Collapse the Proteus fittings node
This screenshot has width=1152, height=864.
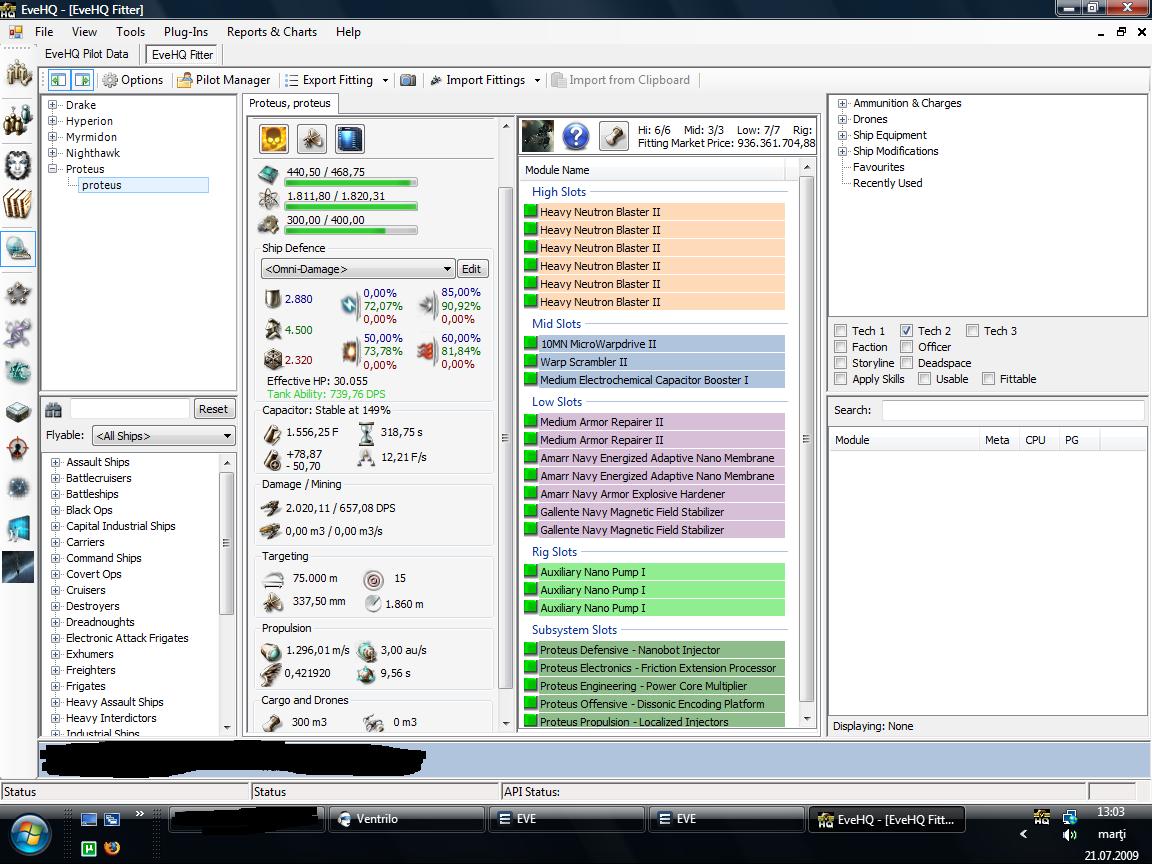pos(53,168)
